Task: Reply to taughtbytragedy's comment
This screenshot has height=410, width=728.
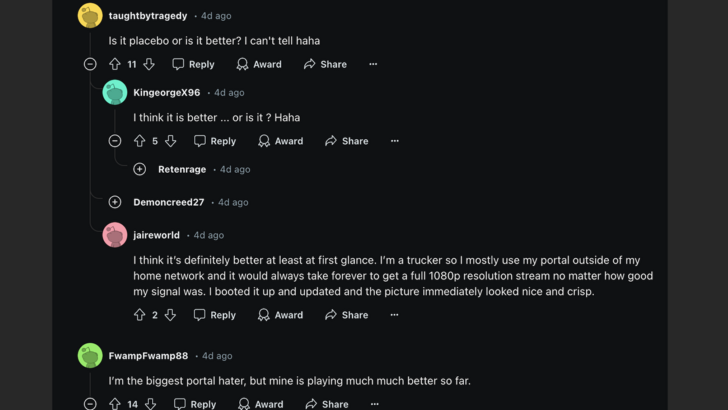Action: (193, 64)
